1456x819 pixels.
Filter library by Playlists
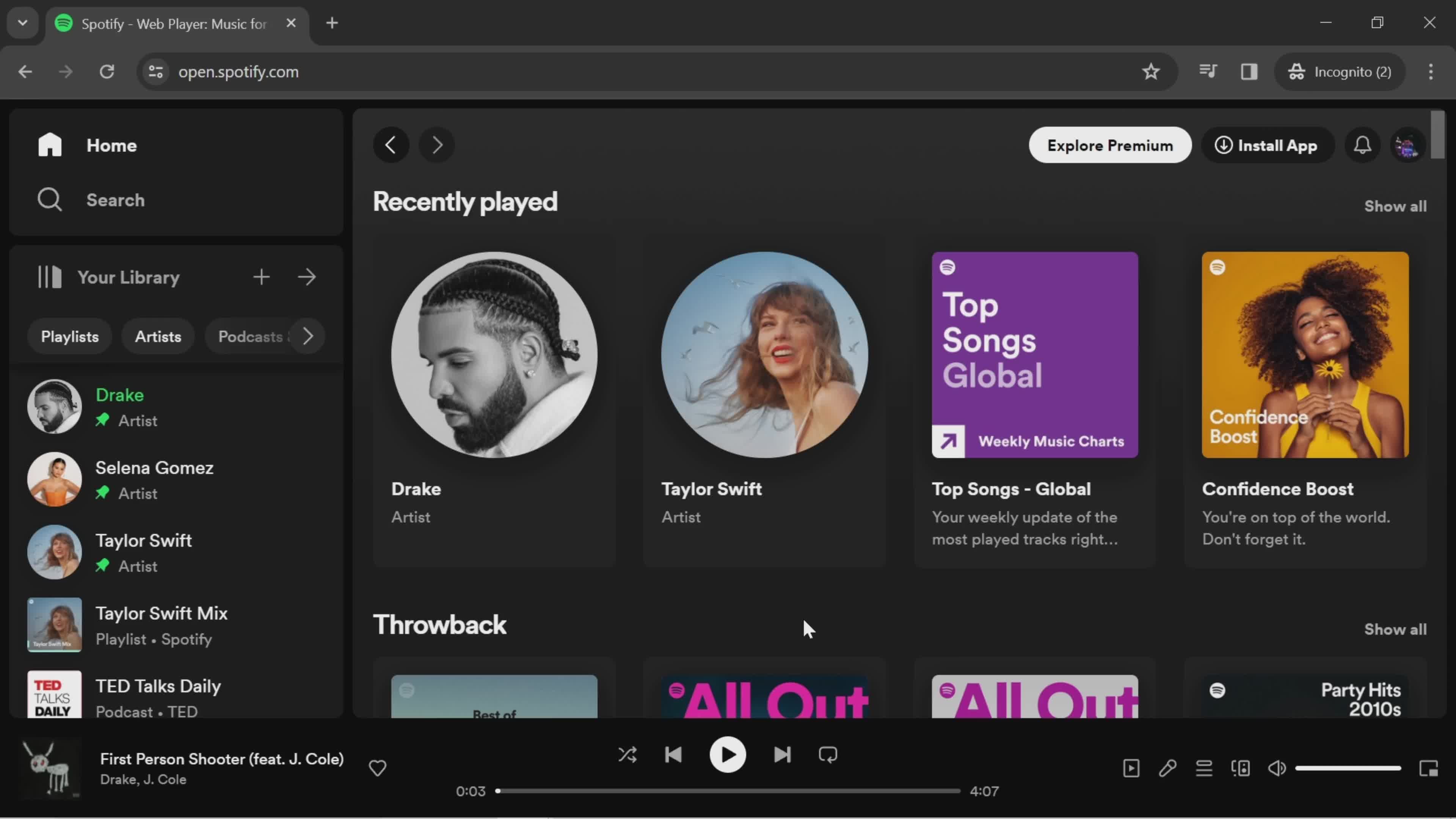pyautogui.click(x=69, y=337)
